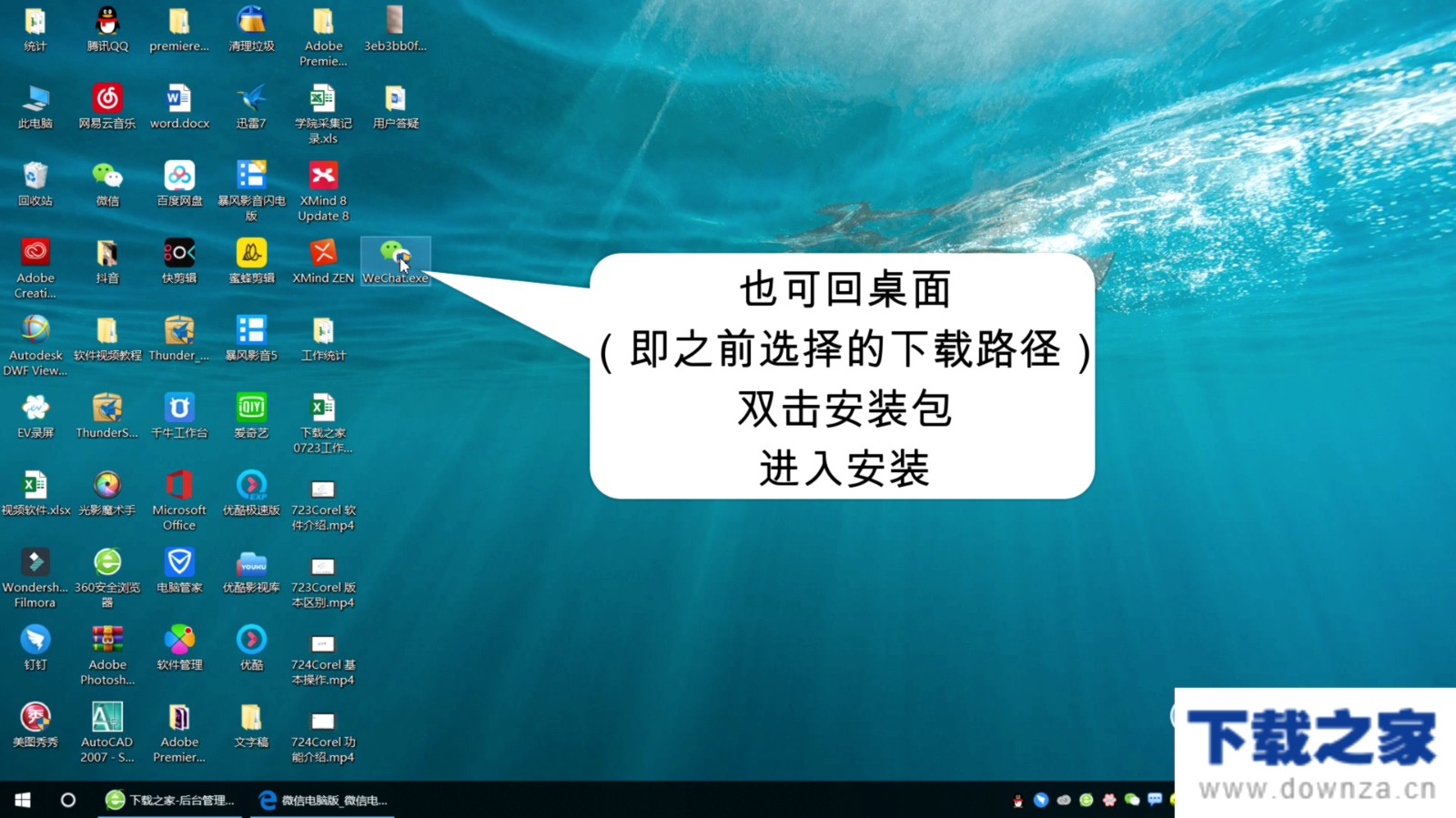Viewport: 1456px width, 818px height.
Task: Open the 腾讯QQ desktop icon
Action: [x=107, y=28]
